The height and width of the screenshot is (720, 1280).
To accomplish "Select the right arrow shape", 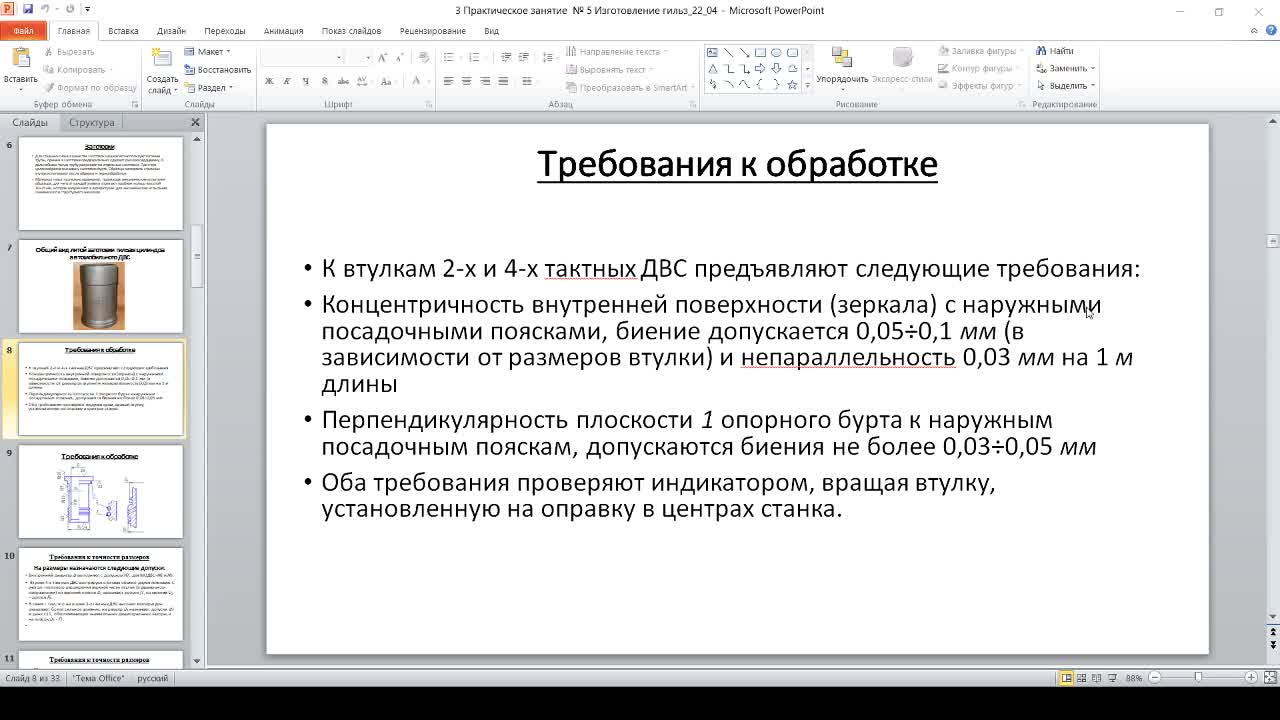I will (760, 69).
